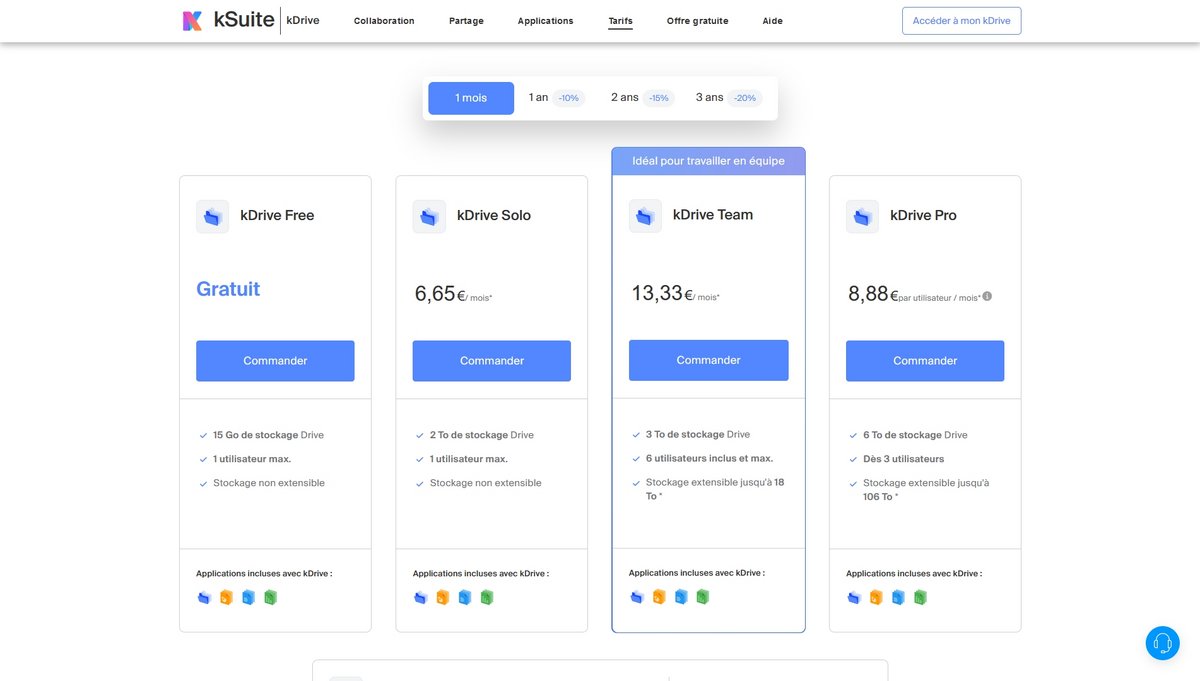The width and height of the screenshot is (1200, 681).
Task: Click Commander for kDrive Team
Action: pyautogui.click(x=708, y=360)
